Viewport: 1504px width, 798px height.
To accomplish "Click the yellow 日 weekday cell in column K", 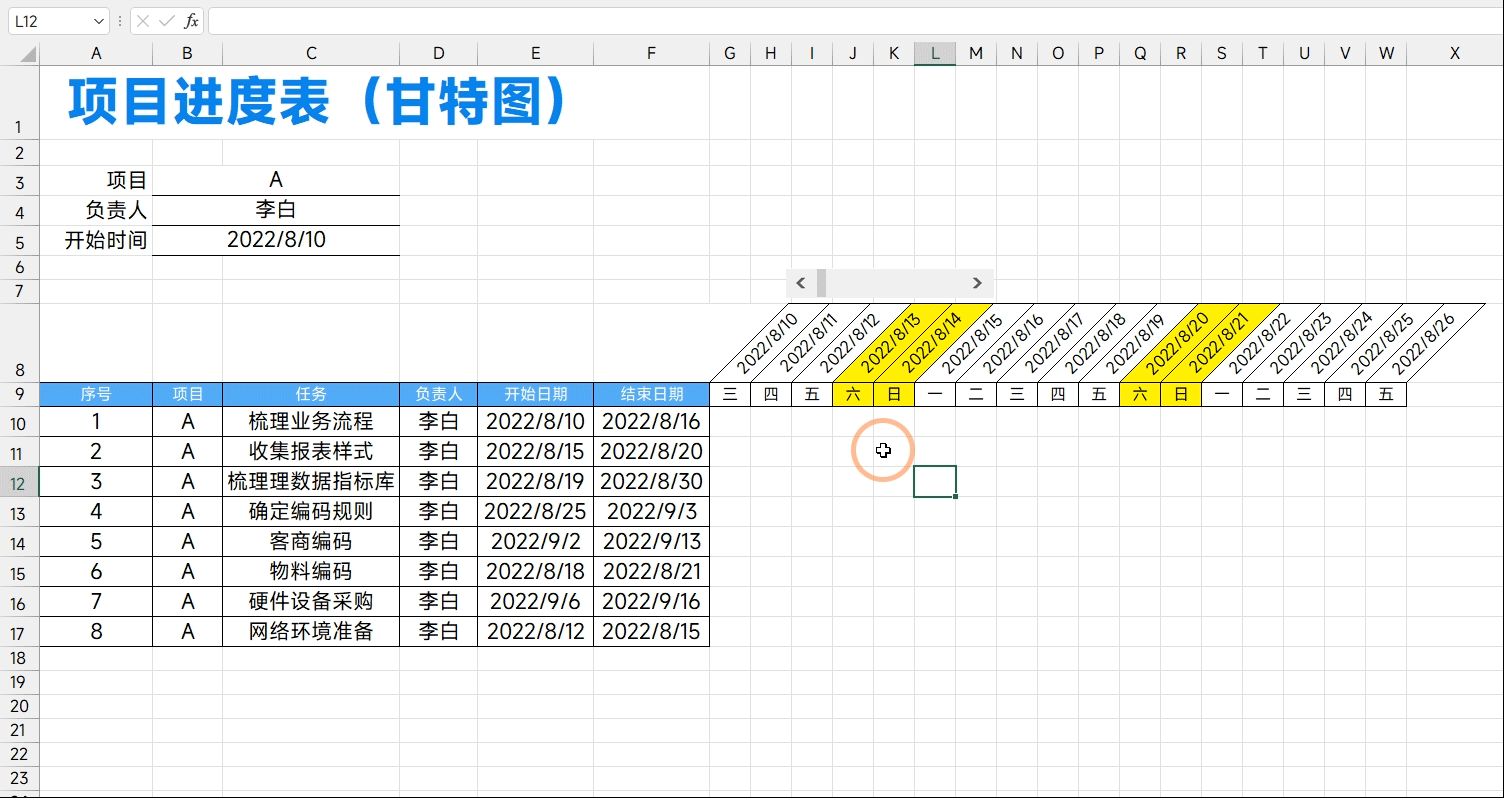I will click(x=894, y=394).
